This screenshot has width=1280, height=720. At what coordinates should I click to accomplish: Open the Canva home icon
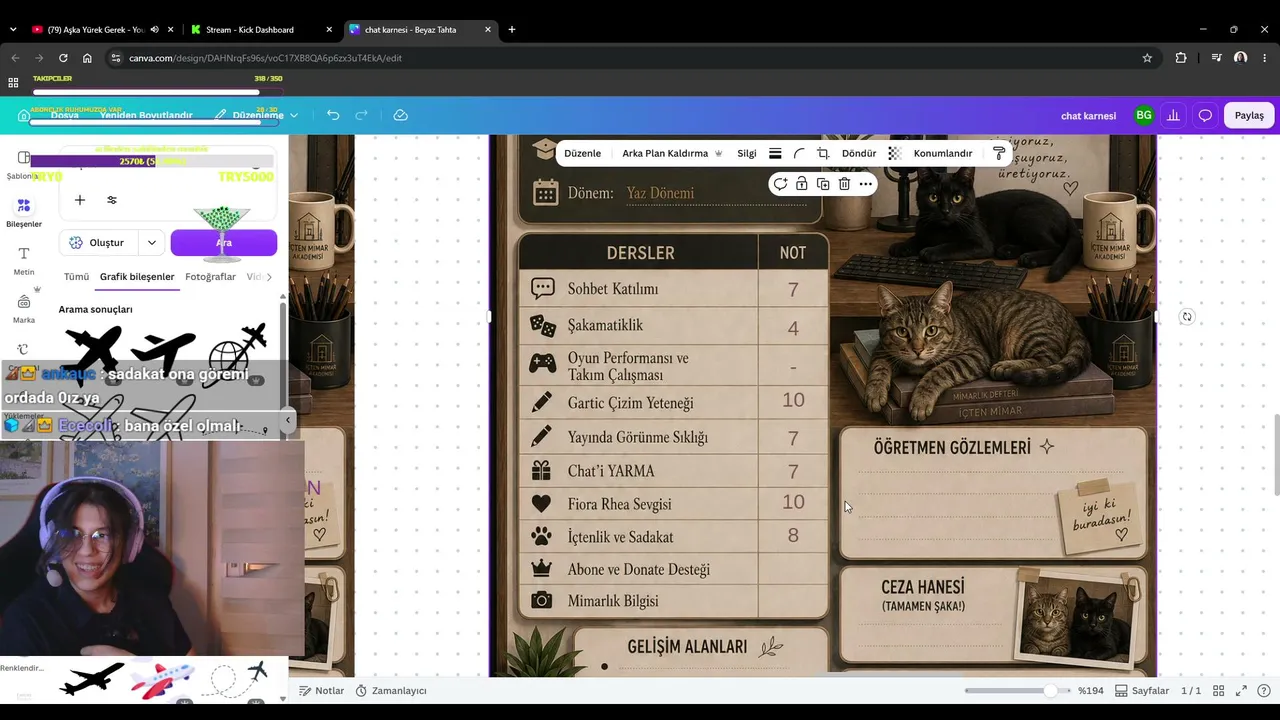(x=24, y=115)
